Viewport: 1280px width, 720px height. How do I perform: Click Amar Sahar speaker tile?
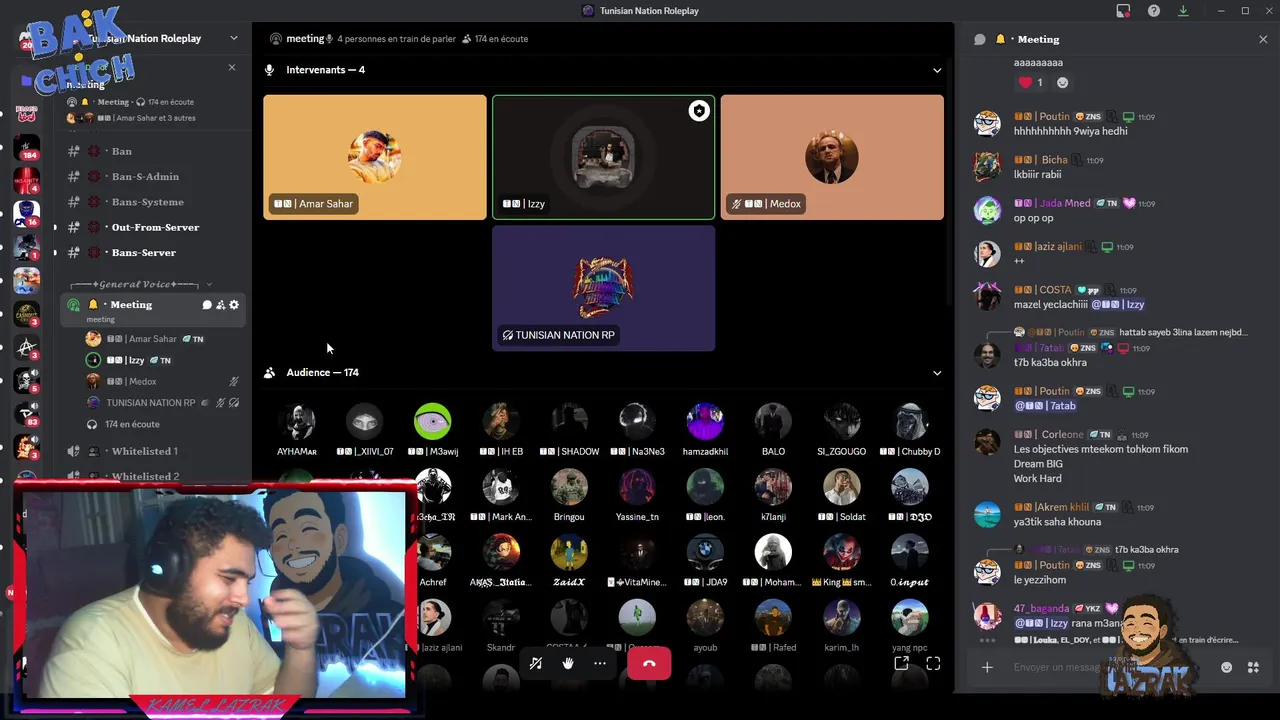(375, 157)
